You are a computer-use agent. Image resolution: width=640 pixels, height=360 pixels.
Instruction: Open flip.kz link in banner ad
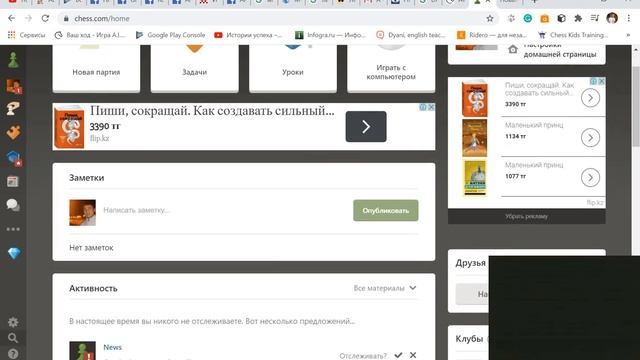(x=99, y=138)
